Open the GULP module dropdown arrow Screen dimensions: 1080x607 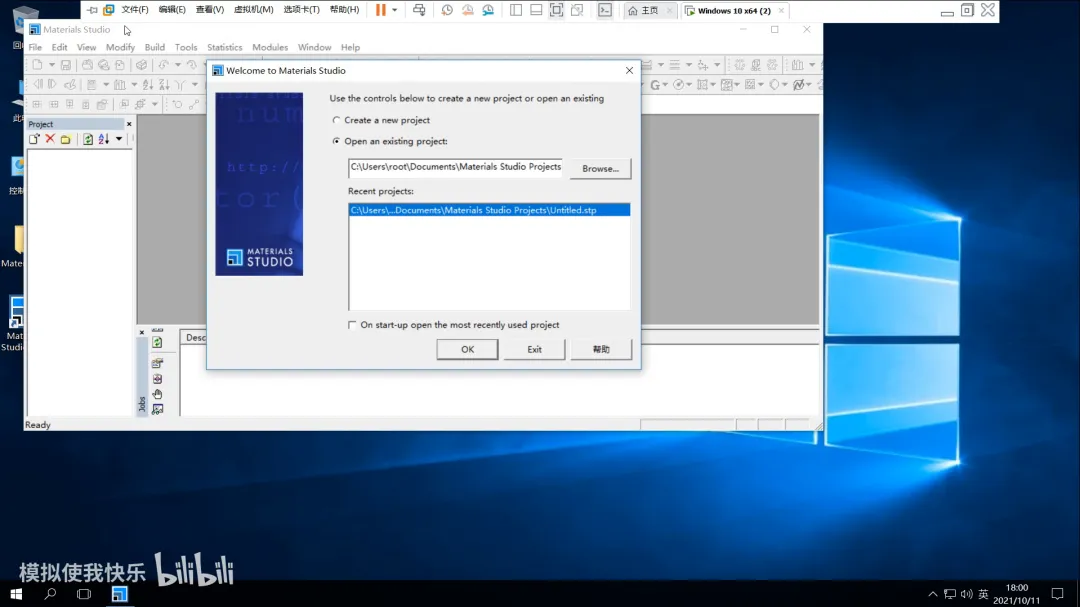[x=665, y=85]
